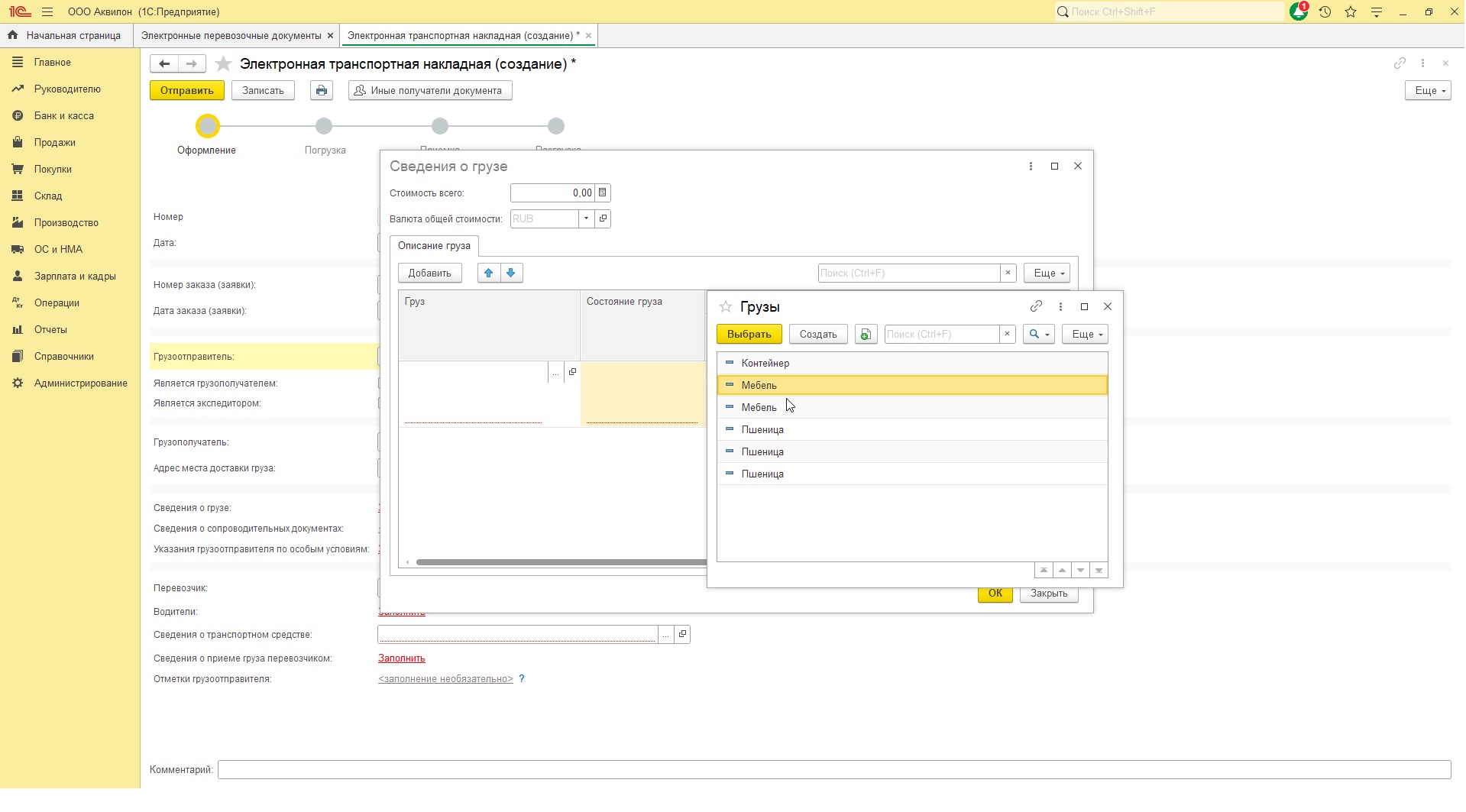
Task: Clear the Грузы search field
Action: point(1007,335)
